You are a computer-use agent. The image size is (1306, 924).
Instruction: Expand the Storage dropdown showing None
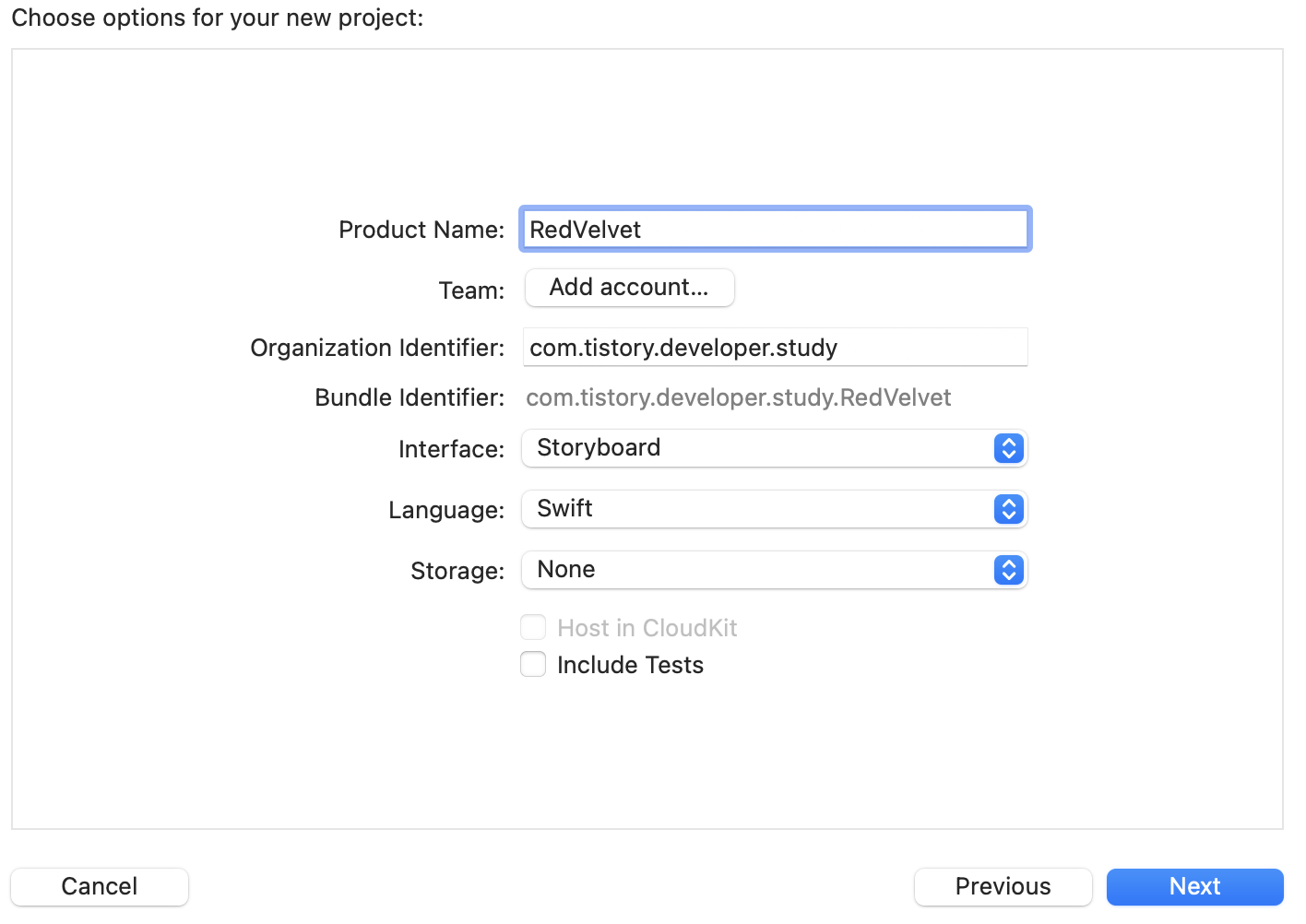[x=756, y=570]
